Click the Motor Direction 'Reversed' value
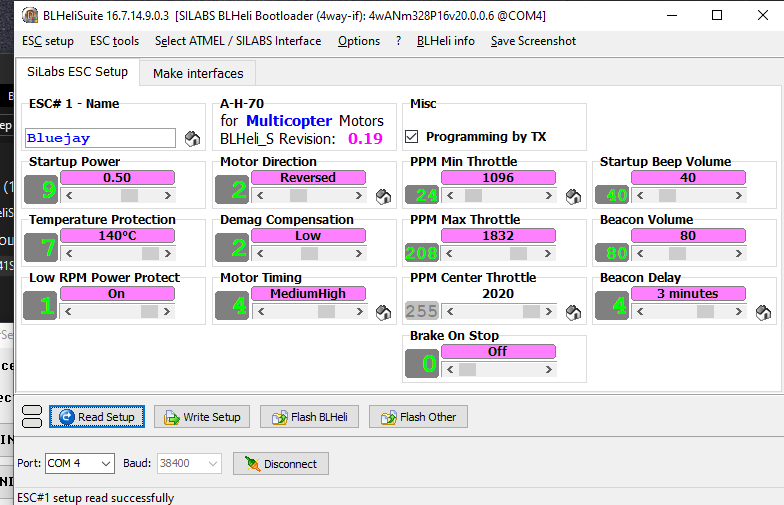 [x=308, y=178]
